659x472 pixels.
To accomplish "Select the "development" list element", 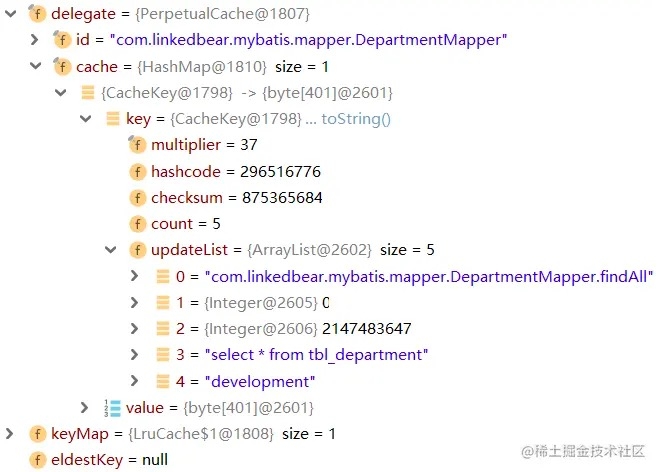I will point(258,381).
